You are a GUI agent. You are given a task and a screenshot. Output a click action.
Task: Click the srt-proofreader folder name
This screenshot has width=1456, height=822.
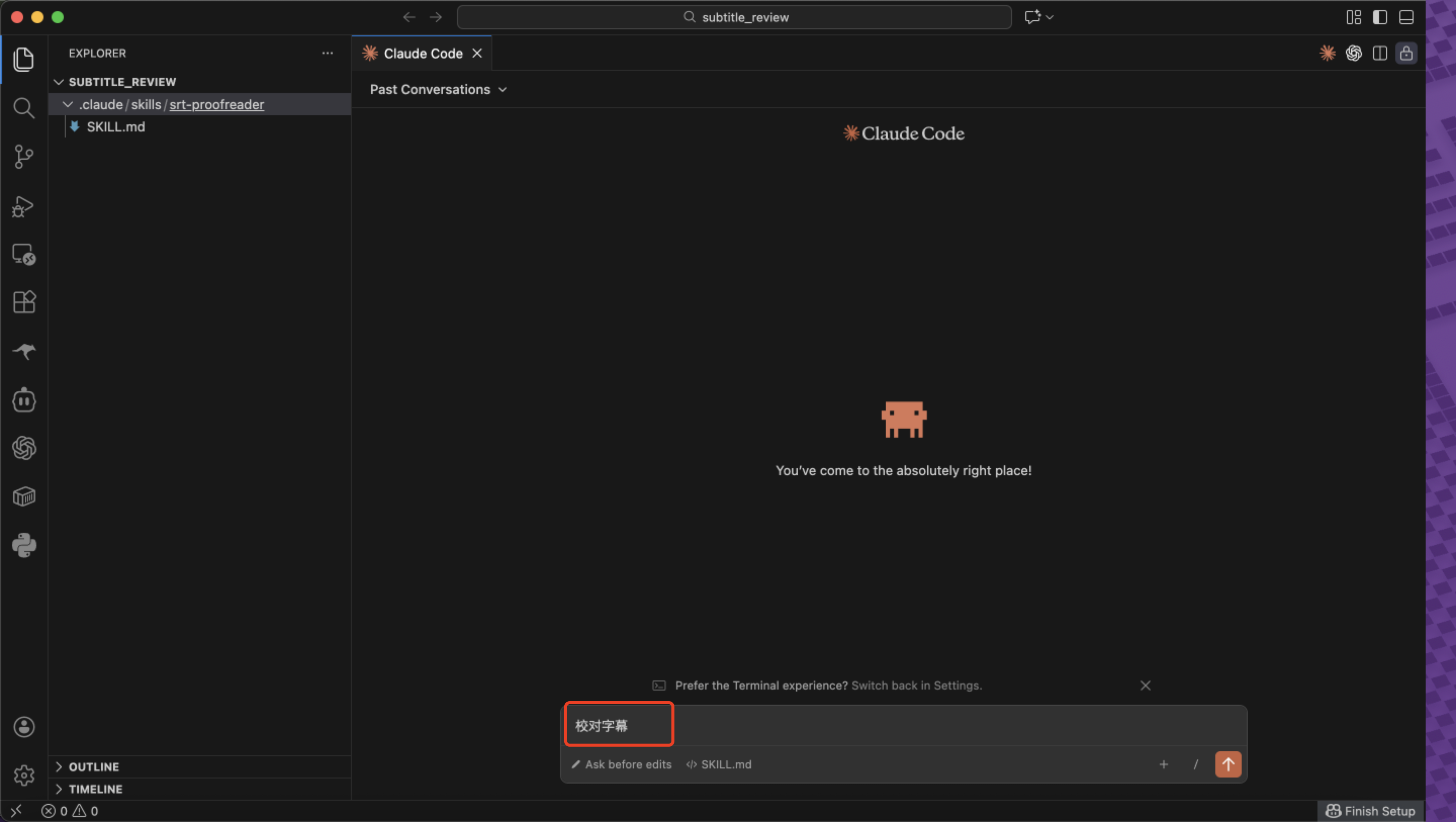(x=216, y=105)
